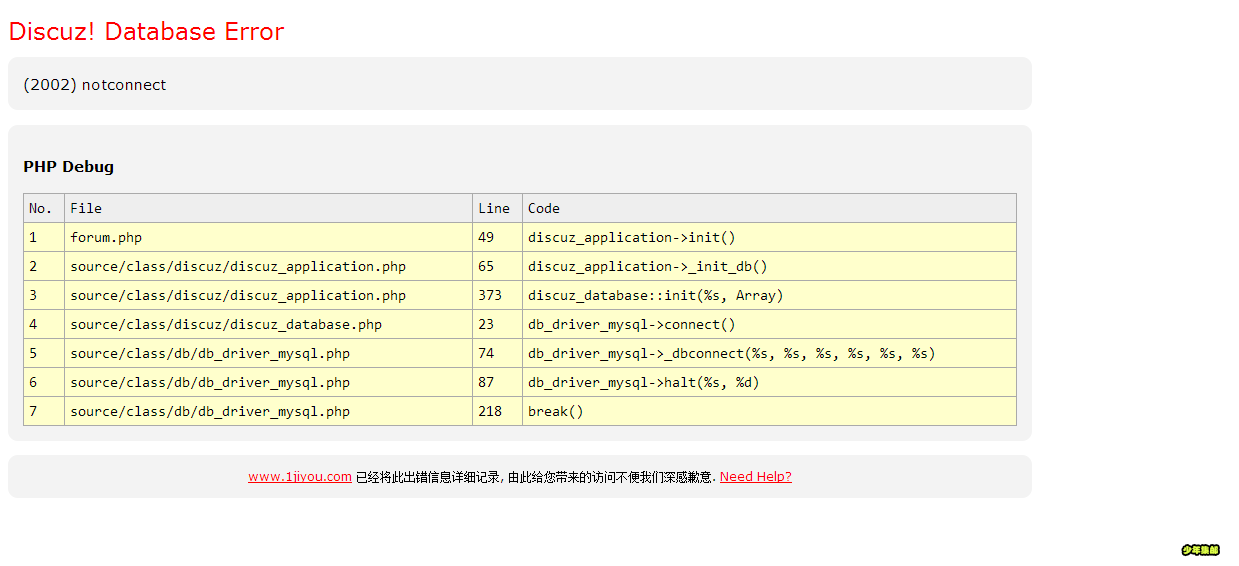
Task: Click row number 7 cell
Action: pyautogui.click(x=44, y=411)
